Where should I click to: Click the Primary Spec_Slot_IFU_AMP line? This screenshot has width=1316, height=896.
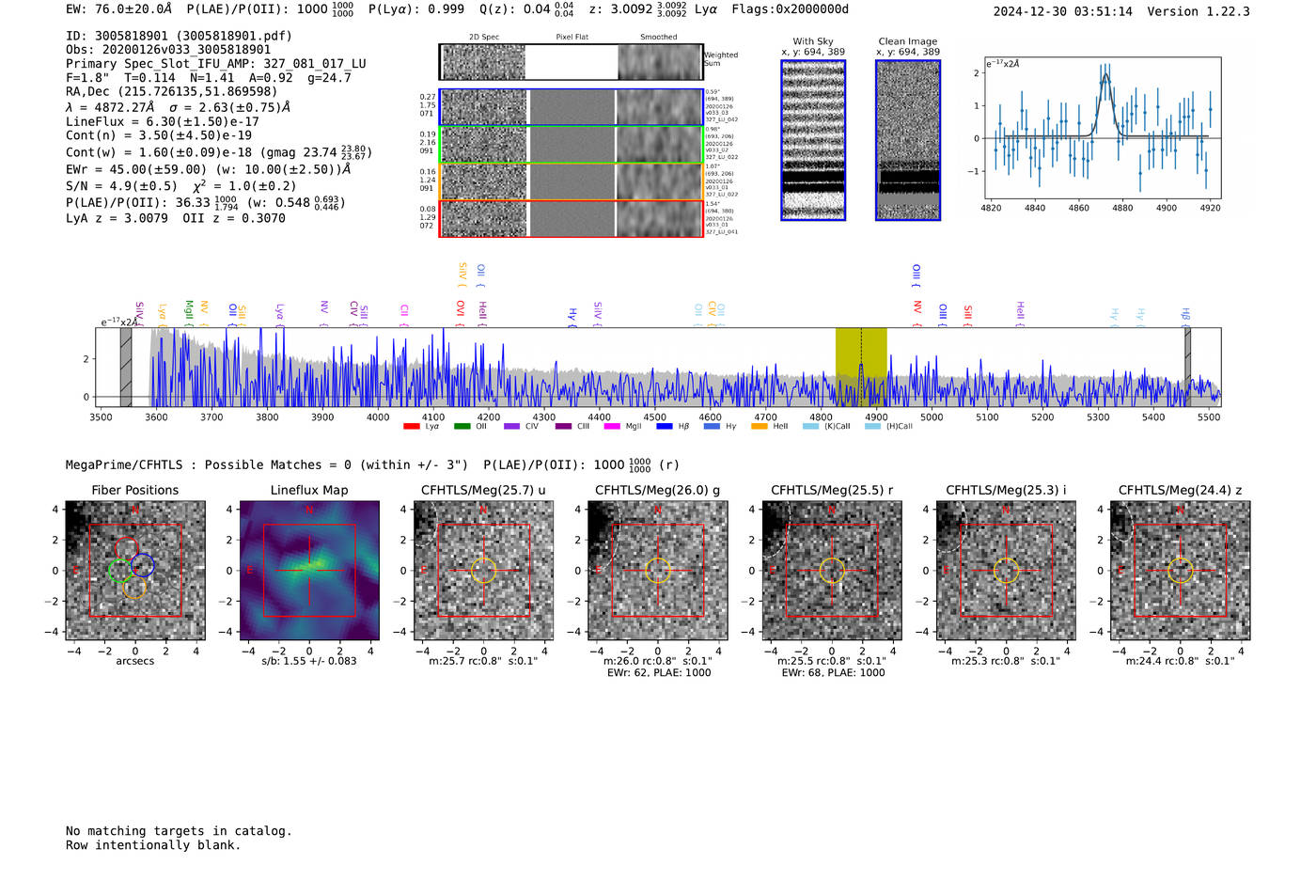(216, 64)
